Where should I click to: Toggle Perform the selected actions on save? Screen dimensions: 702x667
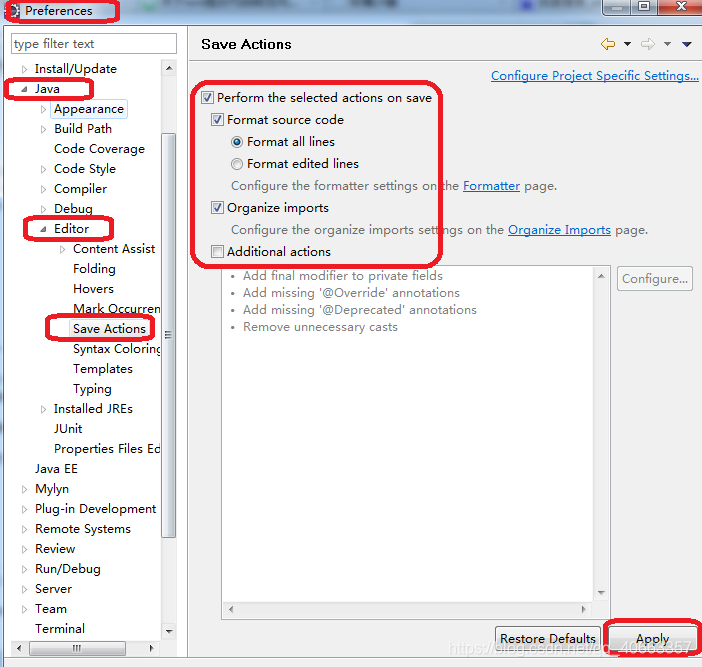pos(207,98)
